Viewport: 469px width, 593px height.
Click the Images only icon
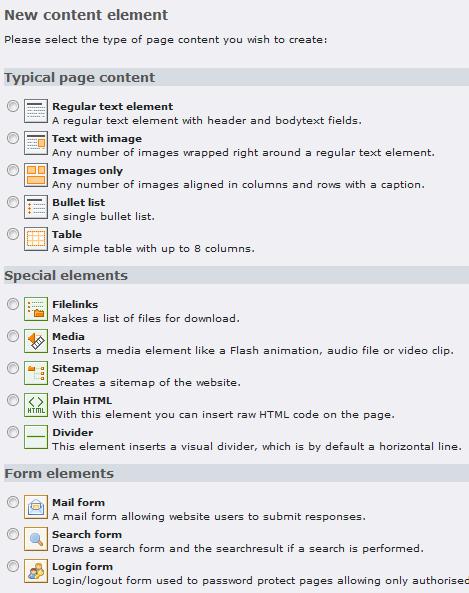[x=36, y=175]
